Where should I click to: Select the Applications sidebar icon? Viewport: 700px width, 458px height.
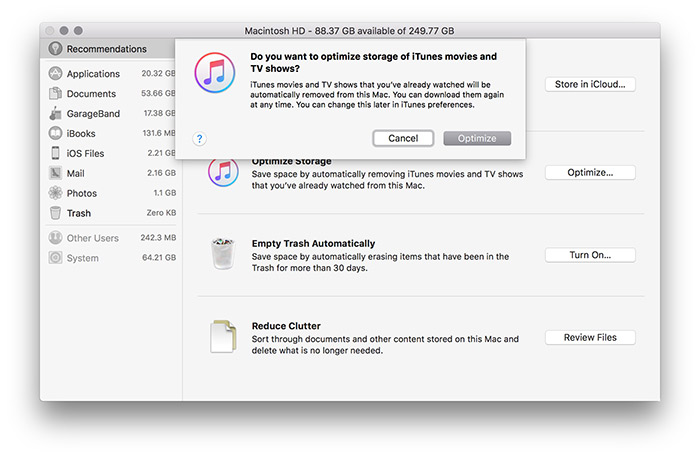[55, 73]
